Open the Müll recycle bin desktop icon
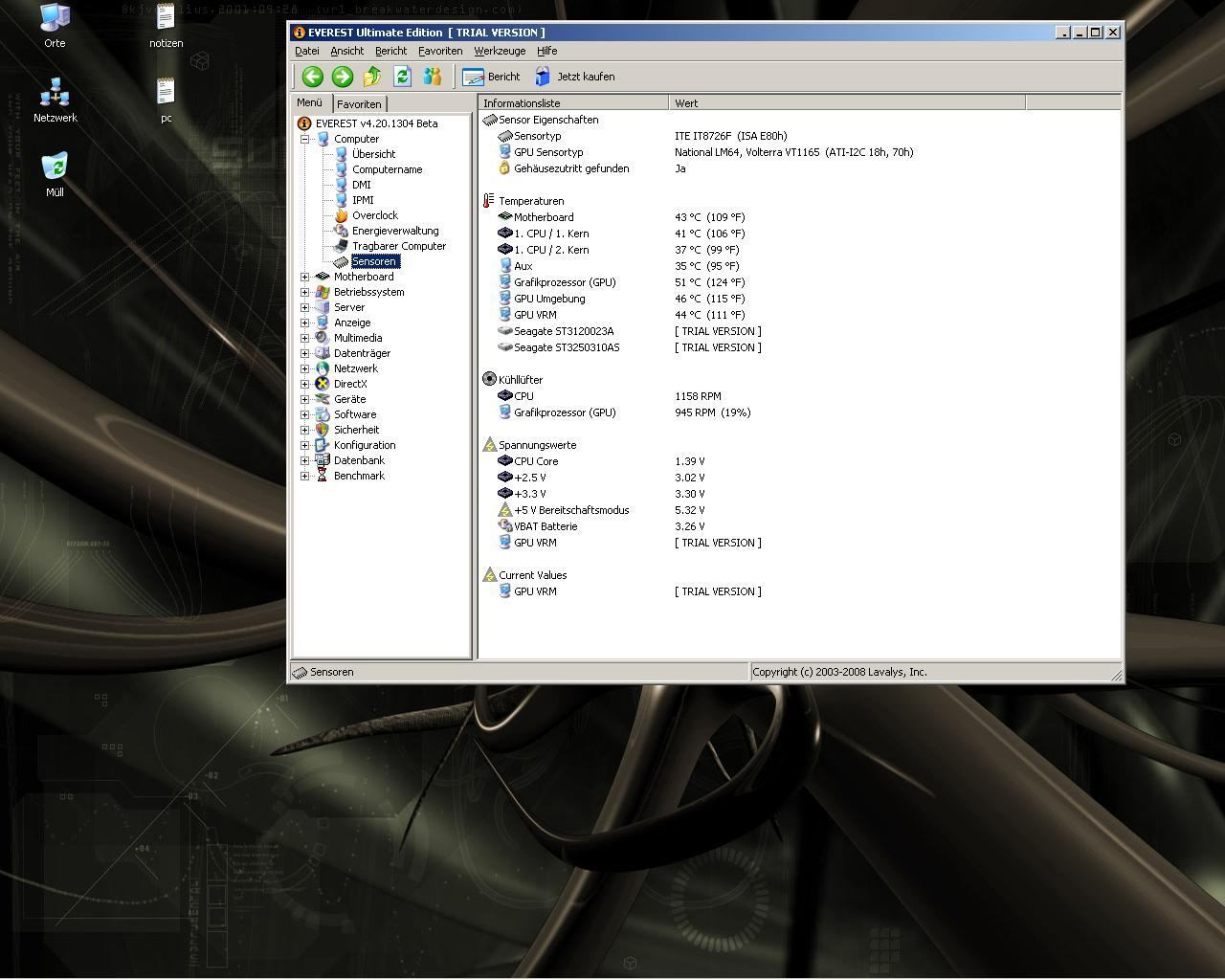Screen dimensions: 1225x980 pos(55,167)
